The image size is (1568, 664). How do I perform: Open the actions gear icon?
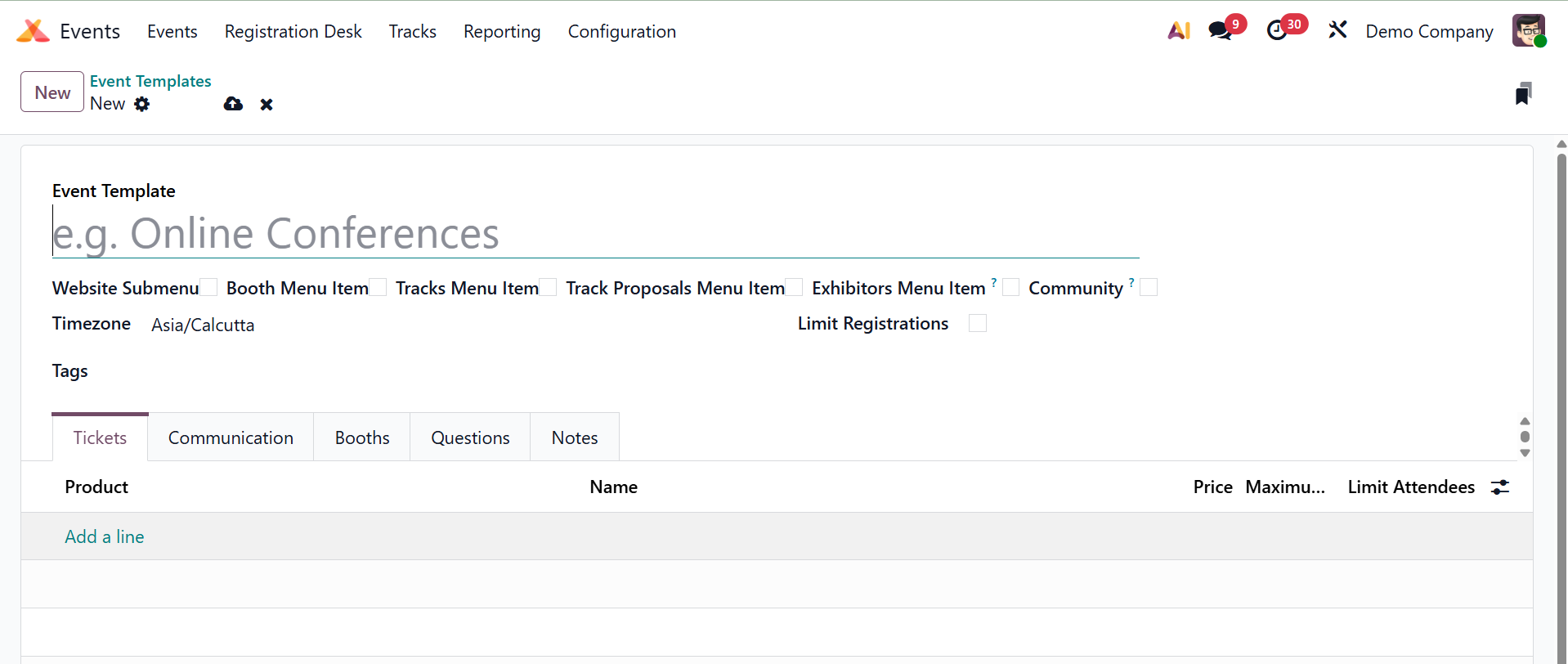142,104
